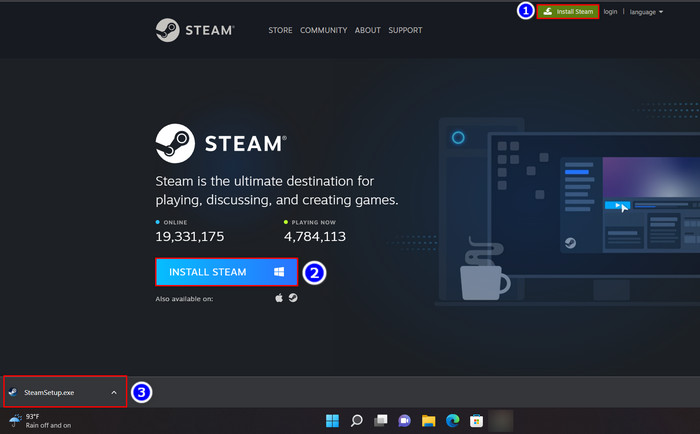
Task: Click the Steam logo in header
Action: [195, 30]
